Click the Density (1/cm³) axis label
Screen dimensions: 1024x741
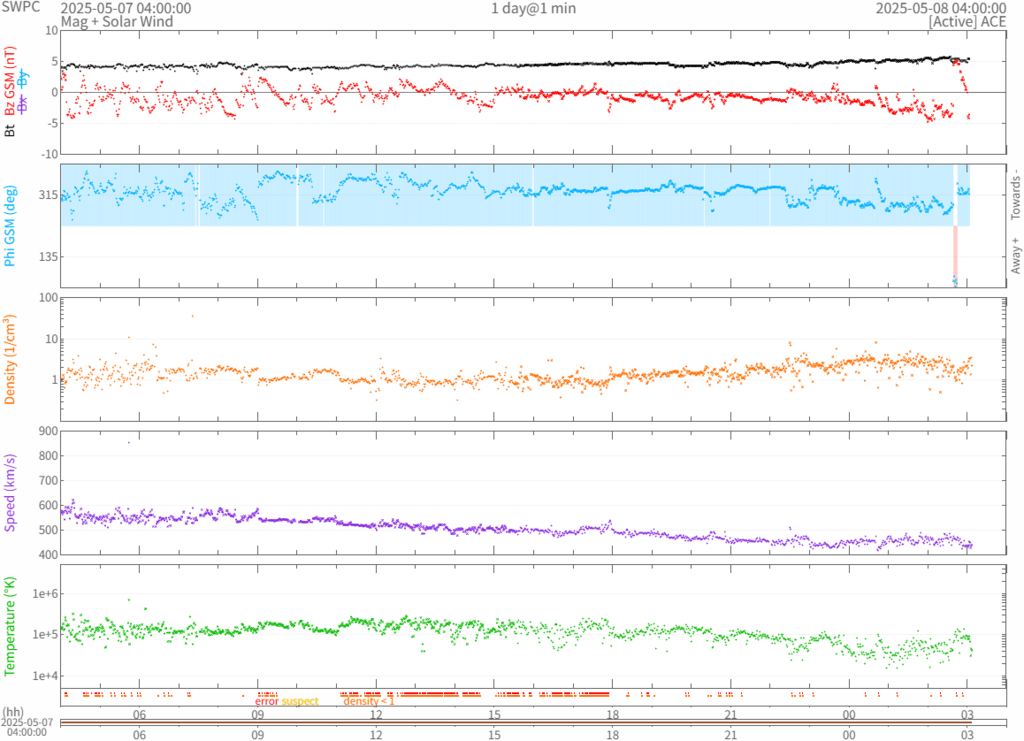tap(12, 359)
